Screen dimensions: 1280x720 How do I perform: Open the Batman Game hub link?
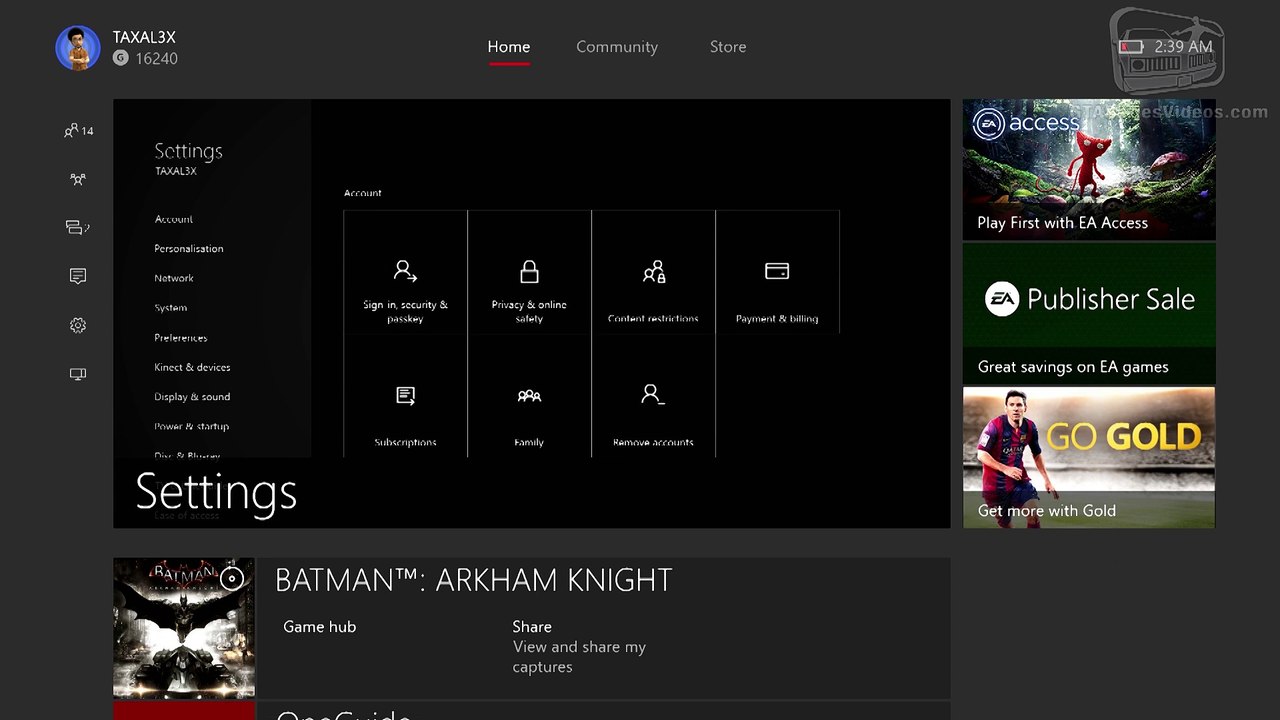point(320,627)
